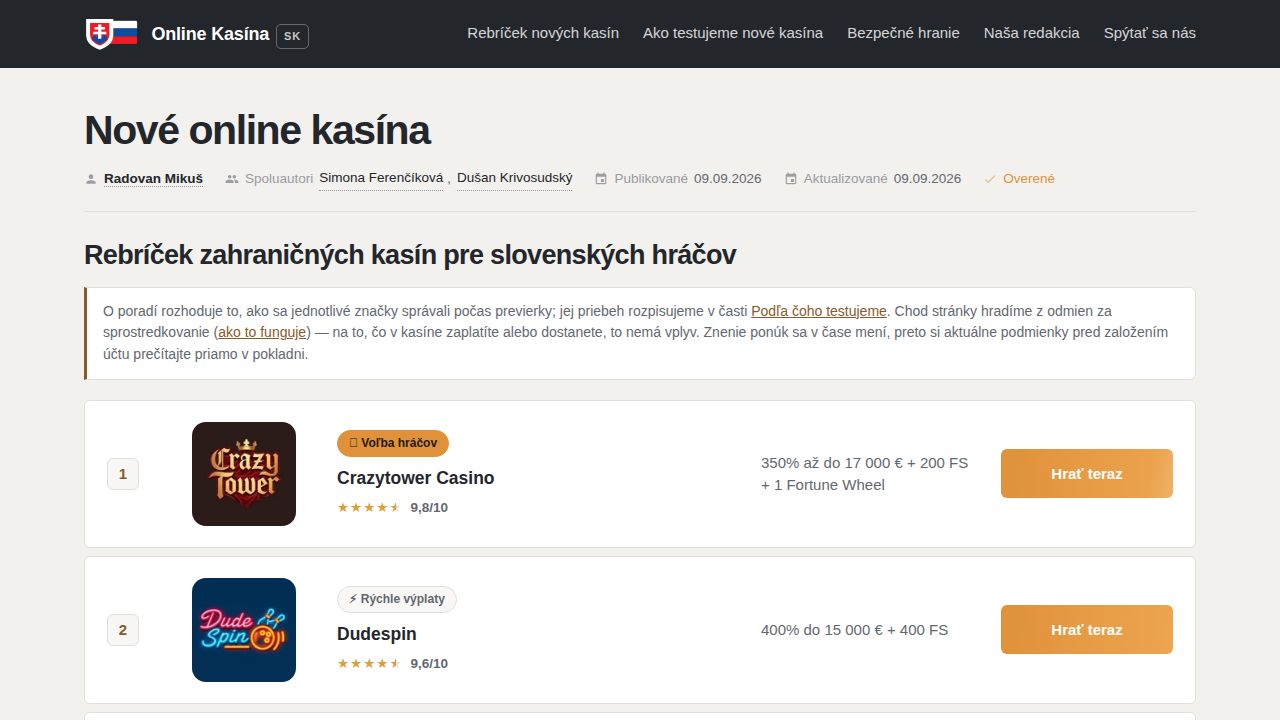This screenshot has width=1280, height=720.
Task: Click the author person icon
Action: pyautogui.click(x=91, y=179)
